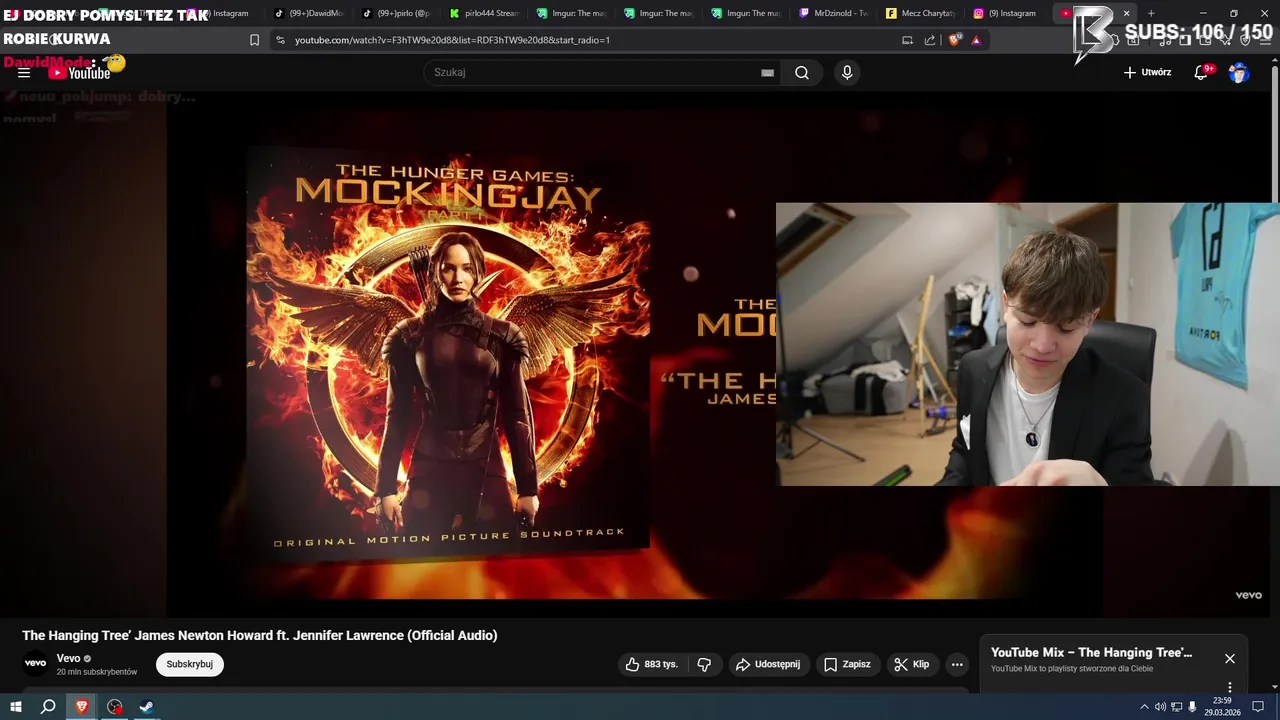The image size is (1280, 720).
Task: Open the Utwórz create menu
Action: coord(1147,72)
